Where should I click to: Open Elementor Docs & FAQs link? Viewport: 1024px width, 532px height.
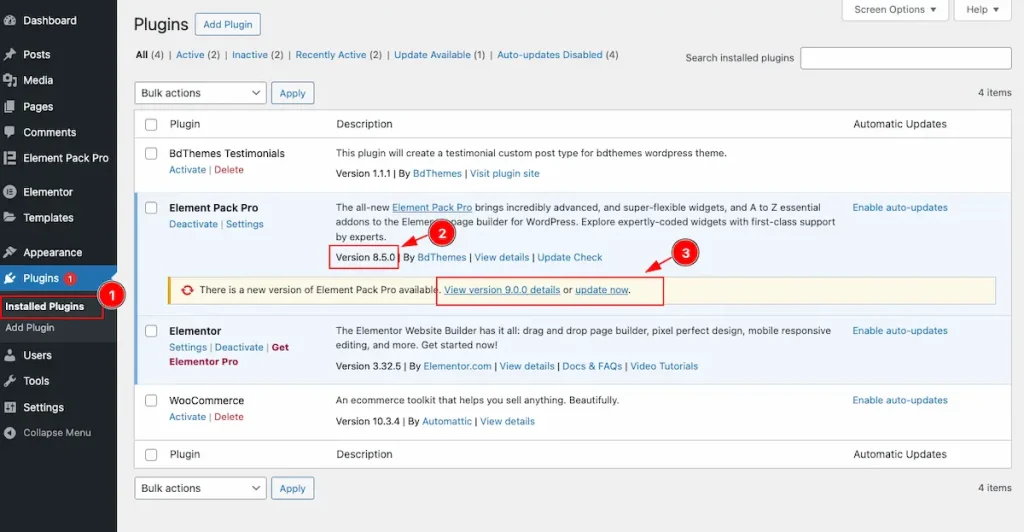pos(592,366)
